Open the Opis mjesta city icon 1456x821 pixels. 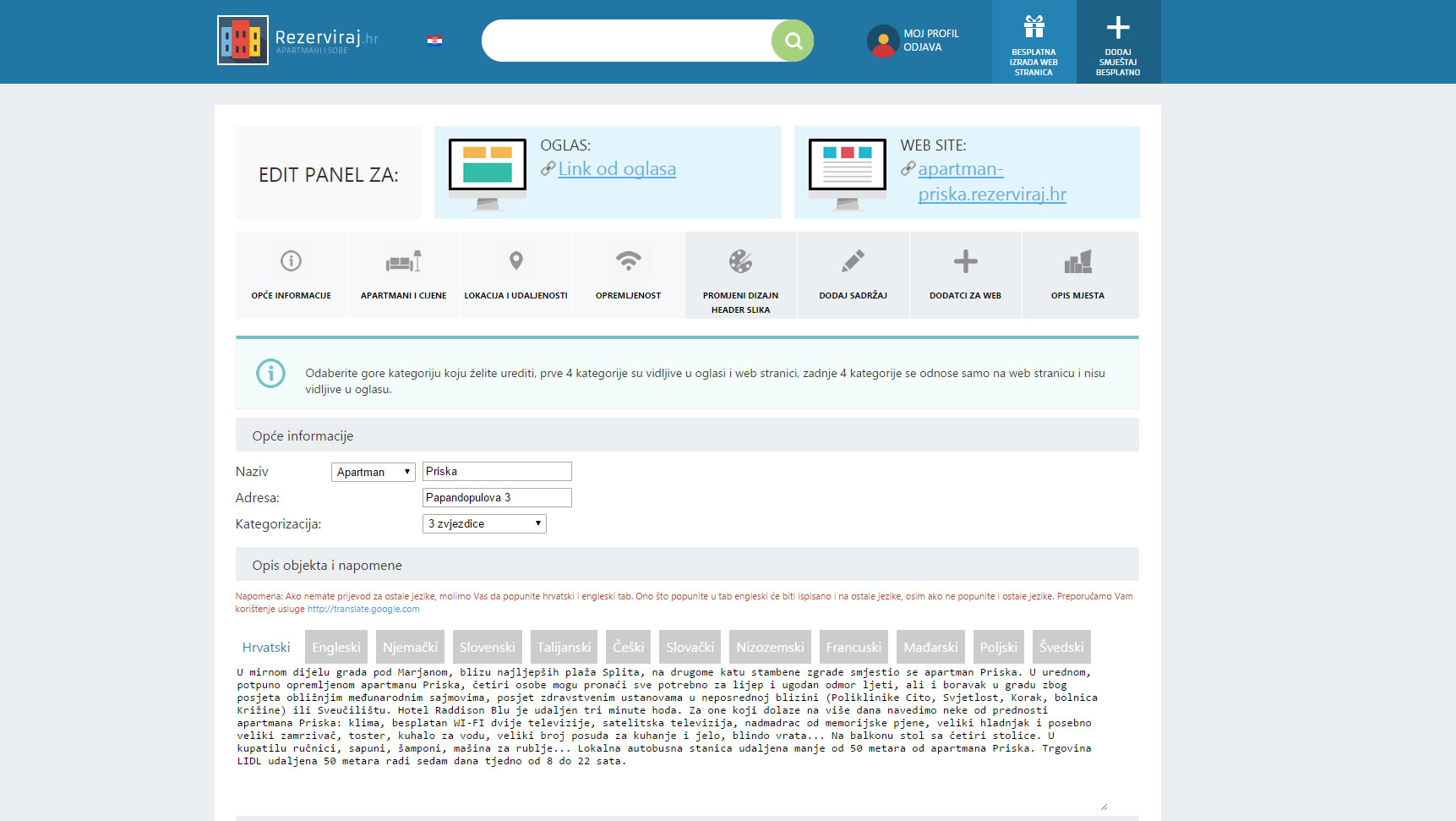coord(1077,262)
